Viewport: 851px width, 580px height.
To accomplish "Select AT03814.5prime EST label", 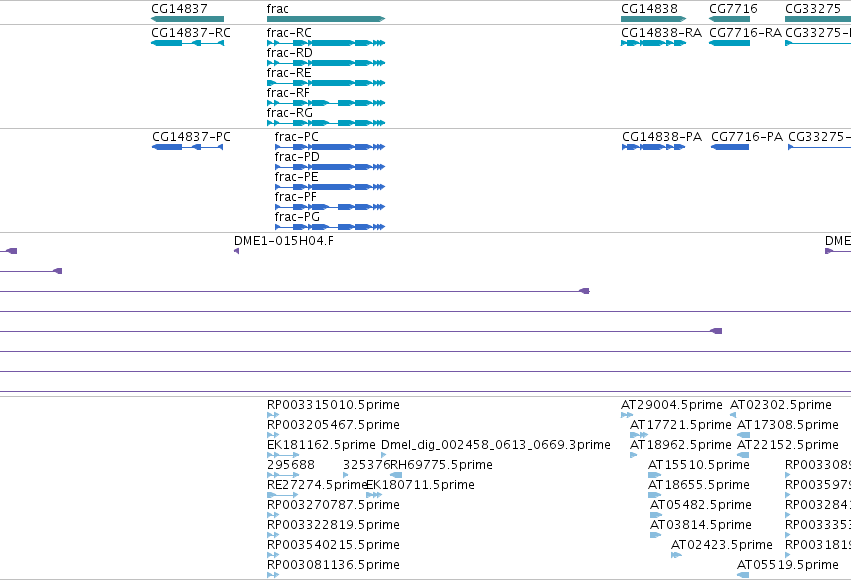I will [x=701, y=525].
